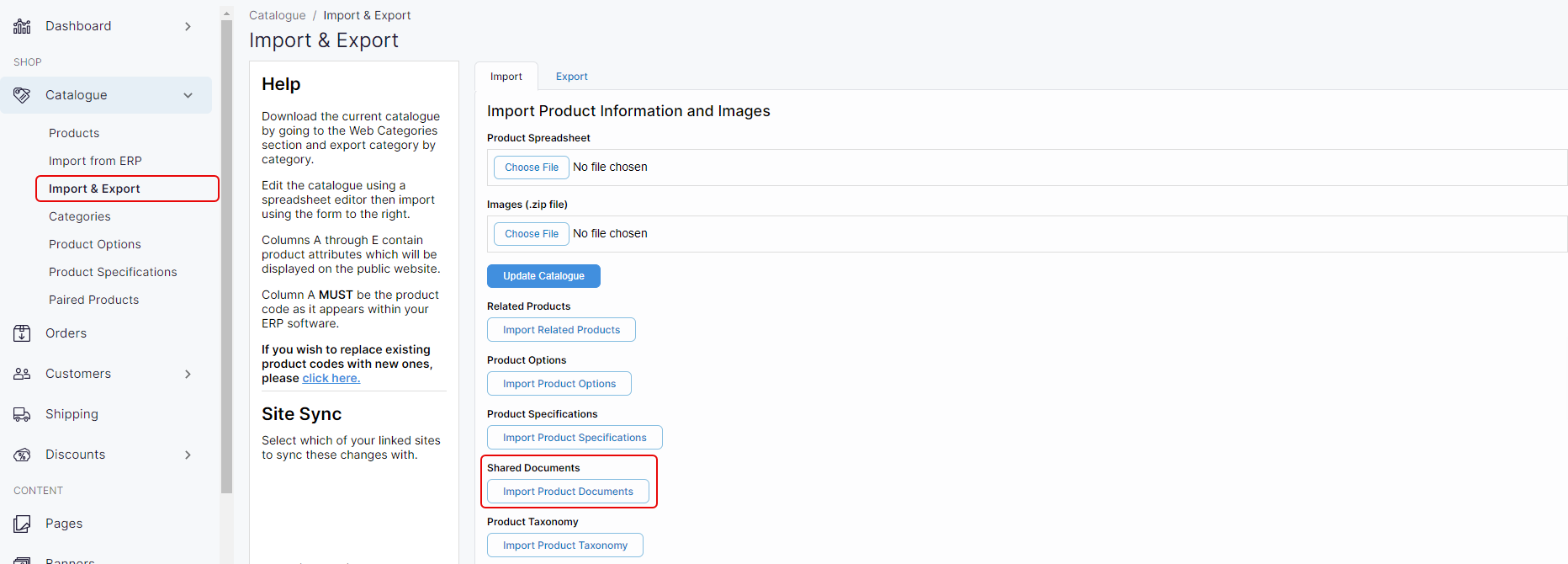Click Import Product Taxonomy
The width and height of the screenshot is (1568, 564).
coord(565,545)
